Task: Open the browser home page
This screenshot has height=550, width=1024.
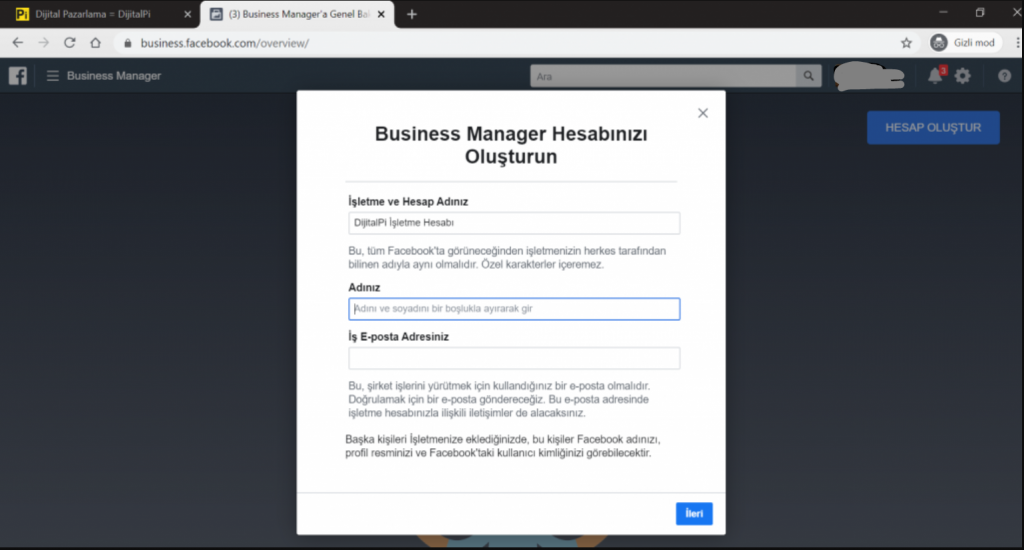Action: tap(95, 42)
